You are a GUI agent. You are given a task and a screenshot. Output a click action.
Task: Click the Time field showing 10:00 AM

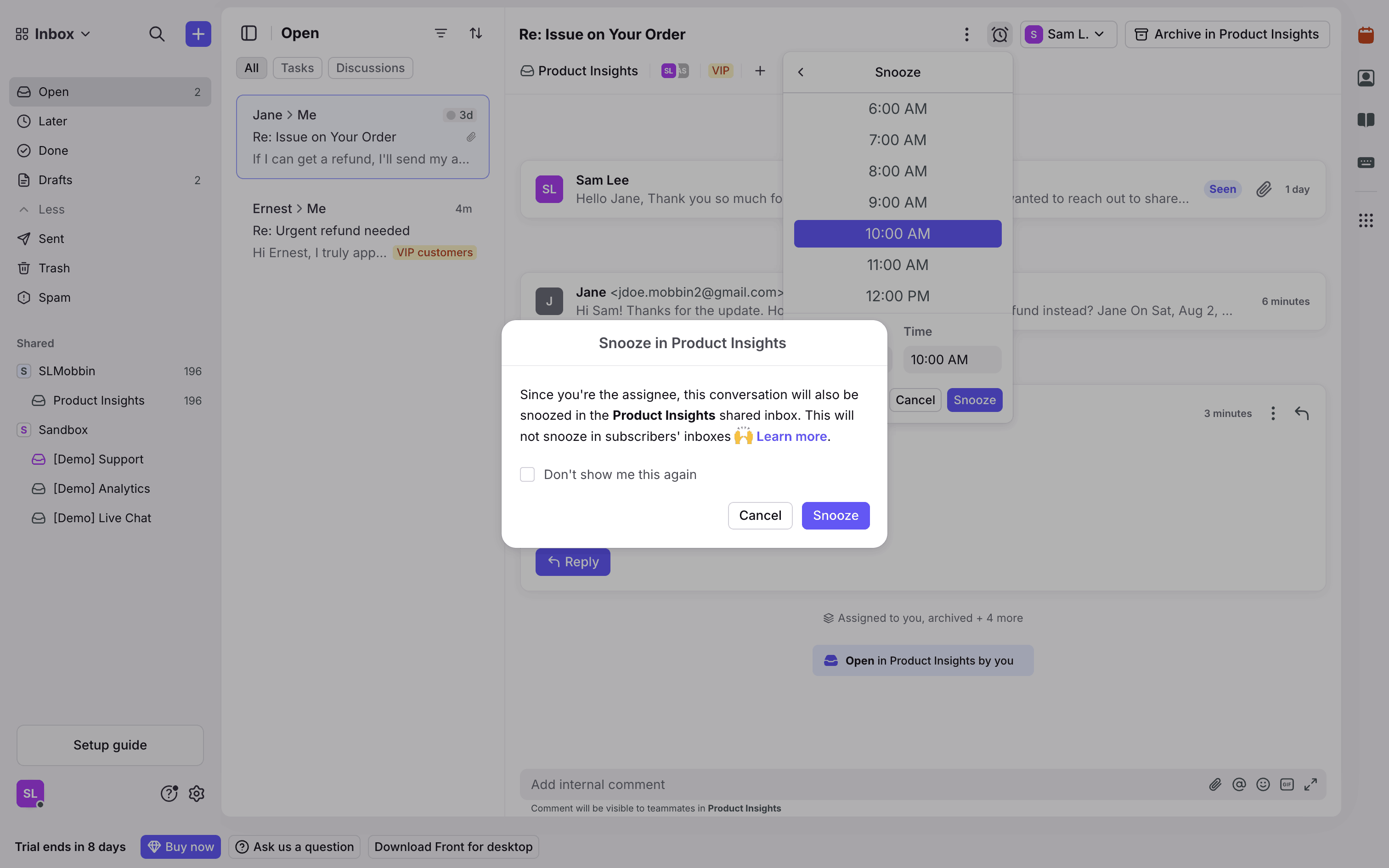(x=952, y=359)
